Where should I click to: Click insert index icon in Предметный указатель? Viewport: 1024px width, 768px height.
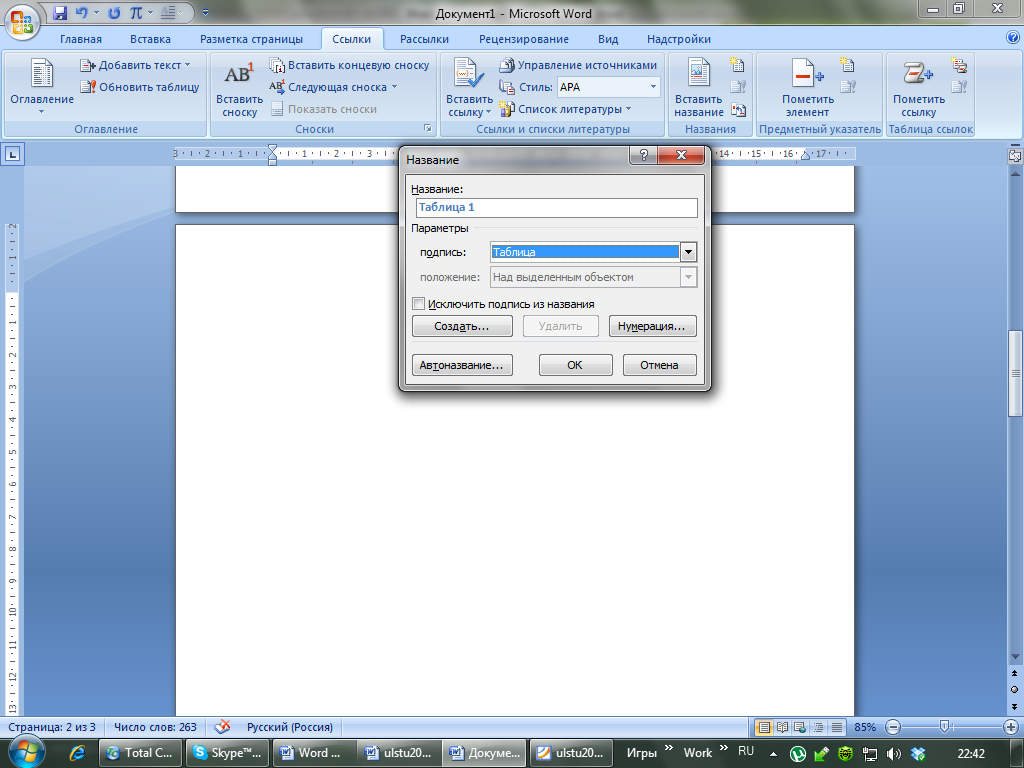(848, 65)
